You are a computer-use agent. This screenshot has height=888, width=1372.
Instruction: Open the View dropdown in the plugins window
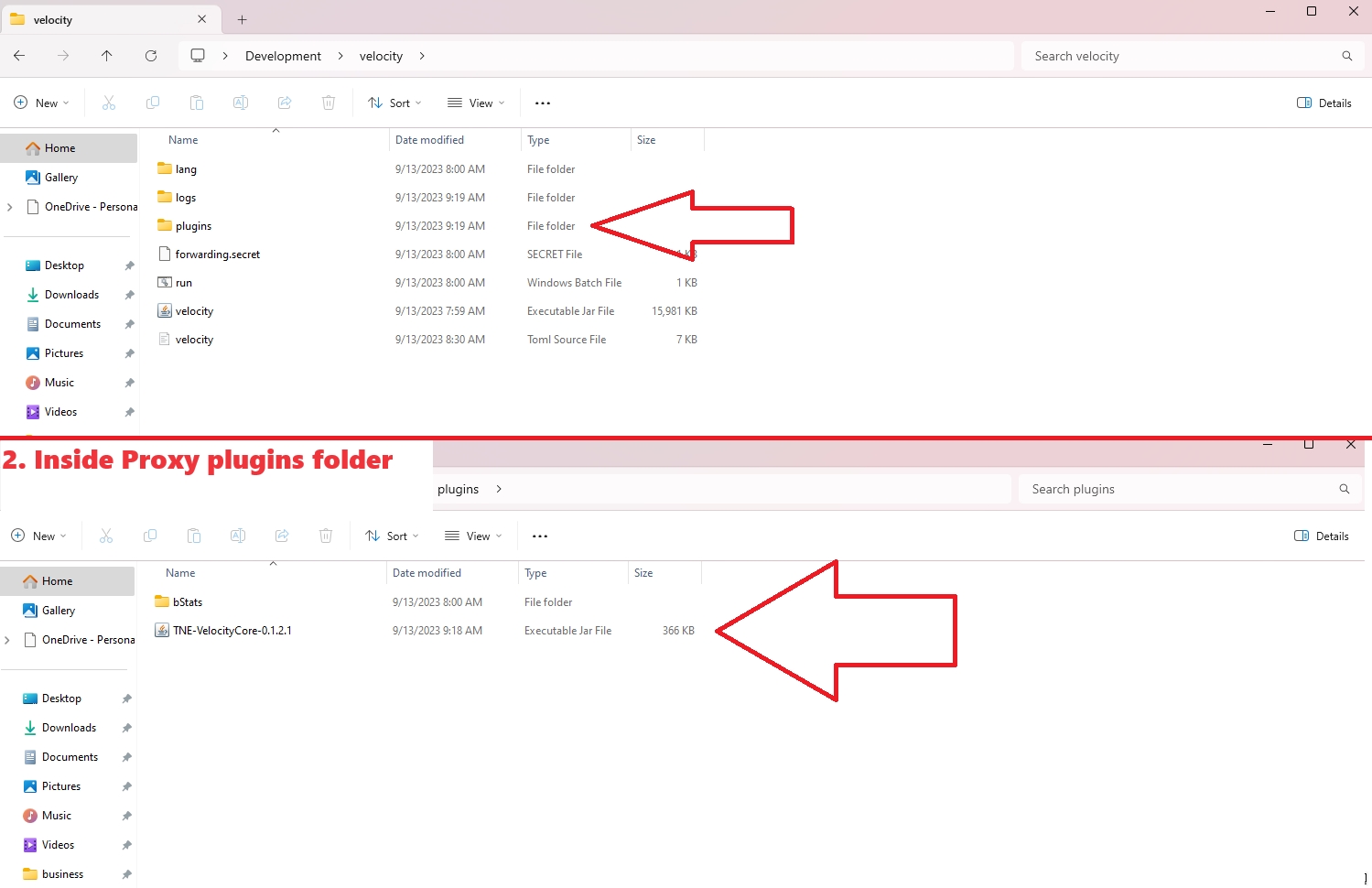[x=473, y=536]
